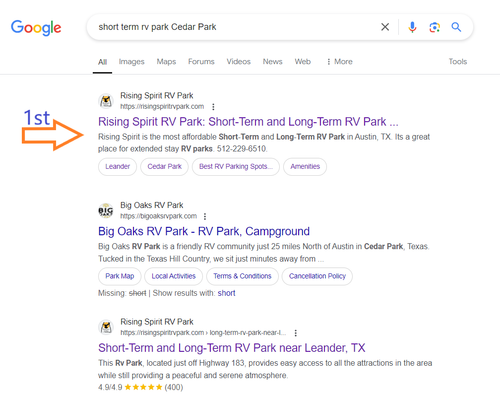Open options dots beside risingspiritrvpark.com first result
This screenshot has width=500, height=413.
[213, 107]
